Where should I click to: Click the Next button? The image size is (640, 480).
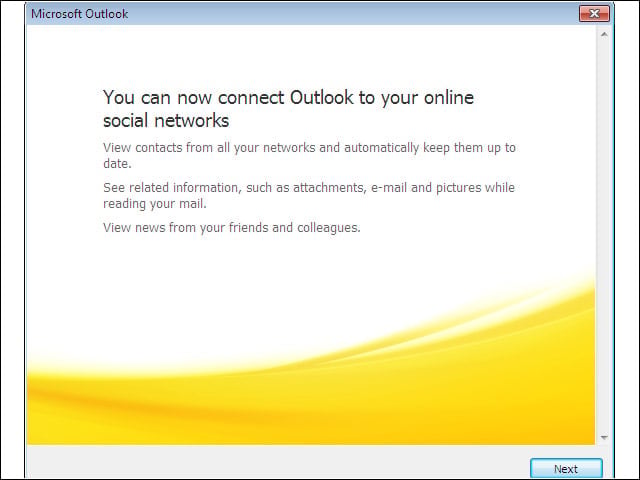(x=566, y=469)
